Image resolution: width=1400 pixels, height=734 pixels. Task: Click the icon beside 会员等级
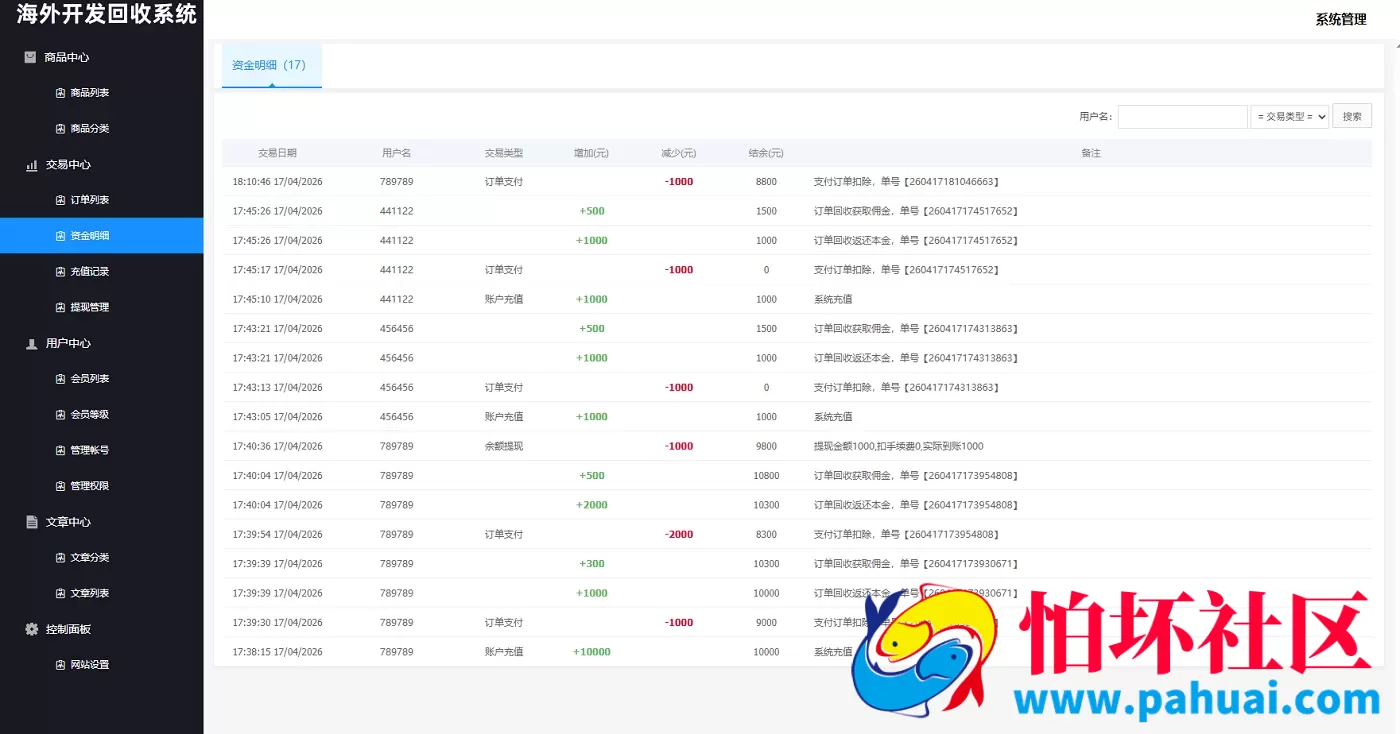point(60,415)
